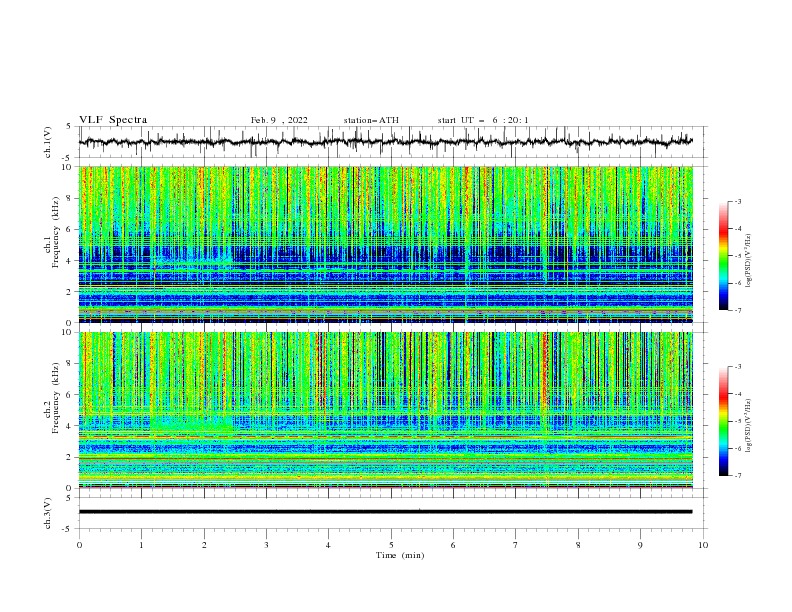Click the ch.2 spectrogram panel
The height and width of the screenshot is (612, 792).
pos(386,410)
